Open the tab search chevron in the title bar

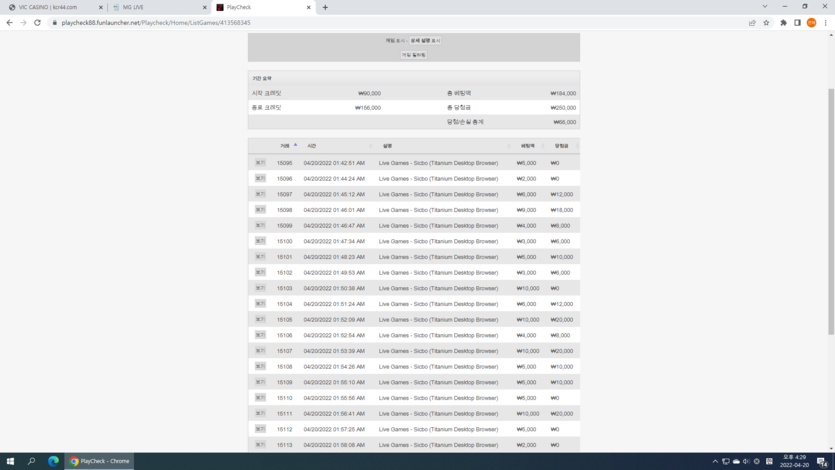pos(765,6)
